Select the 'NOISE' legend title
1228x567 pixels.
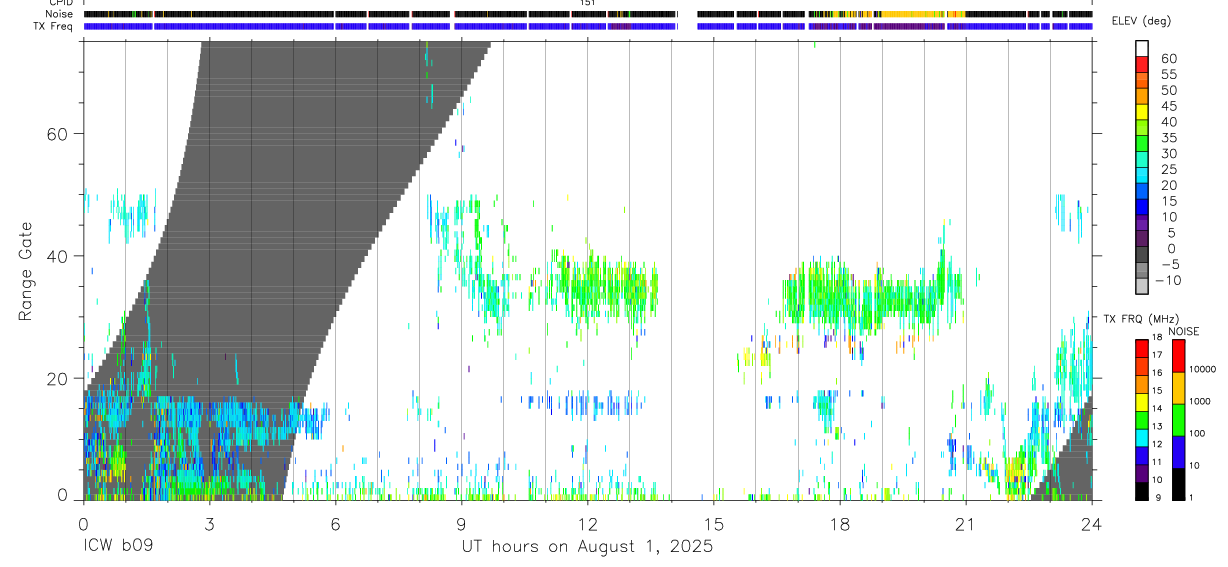[1183, 331]
